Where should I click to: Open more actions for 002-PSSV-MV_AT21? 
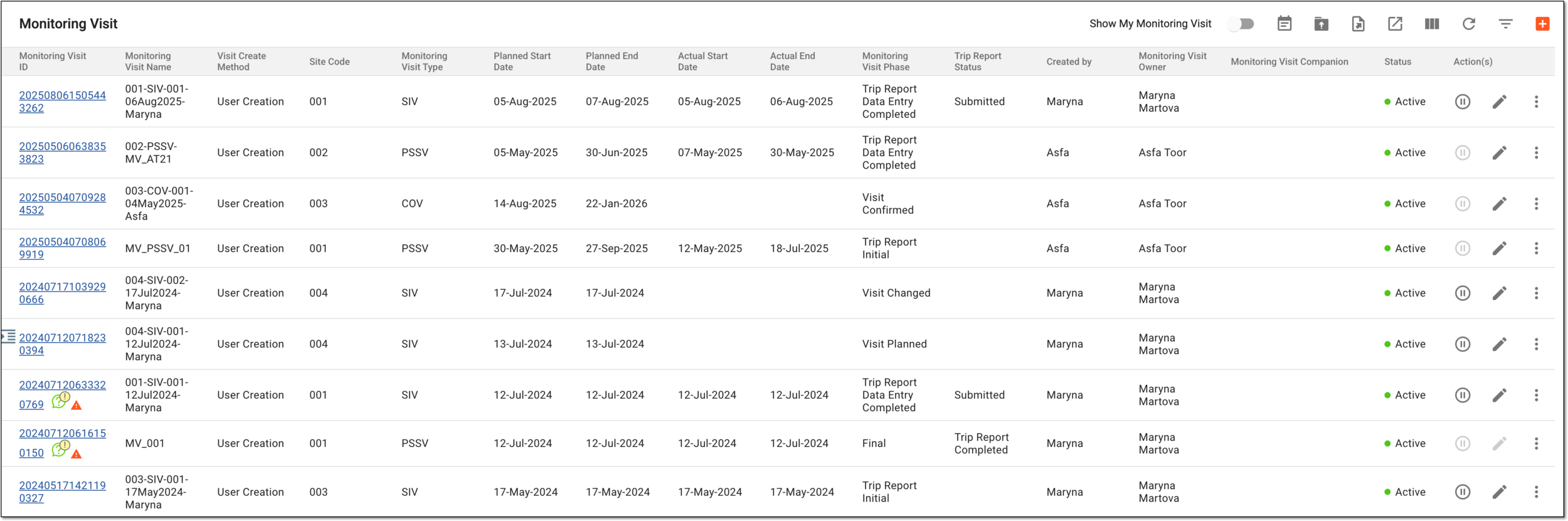pyautogui.click(x=1537, y=152)
